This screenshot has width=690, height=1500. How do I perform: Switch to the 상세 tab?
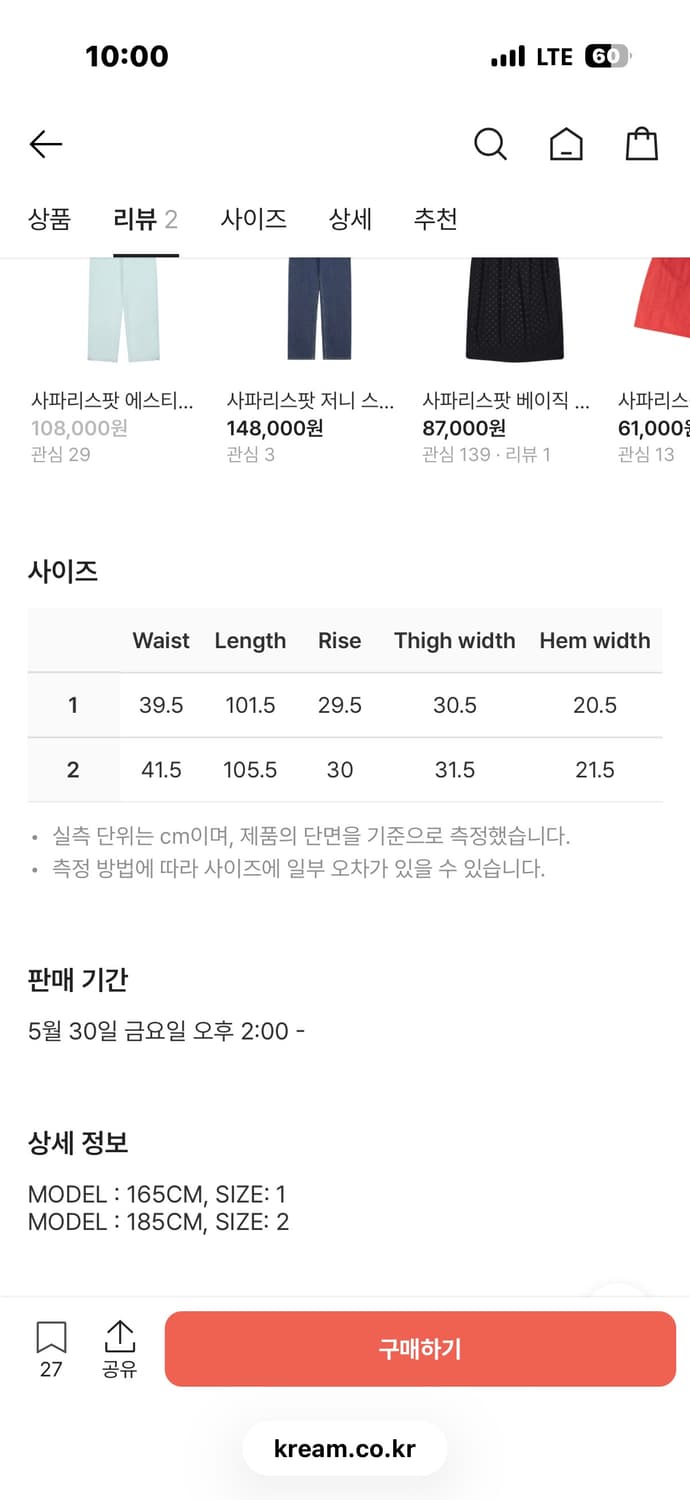pos(349,219)
